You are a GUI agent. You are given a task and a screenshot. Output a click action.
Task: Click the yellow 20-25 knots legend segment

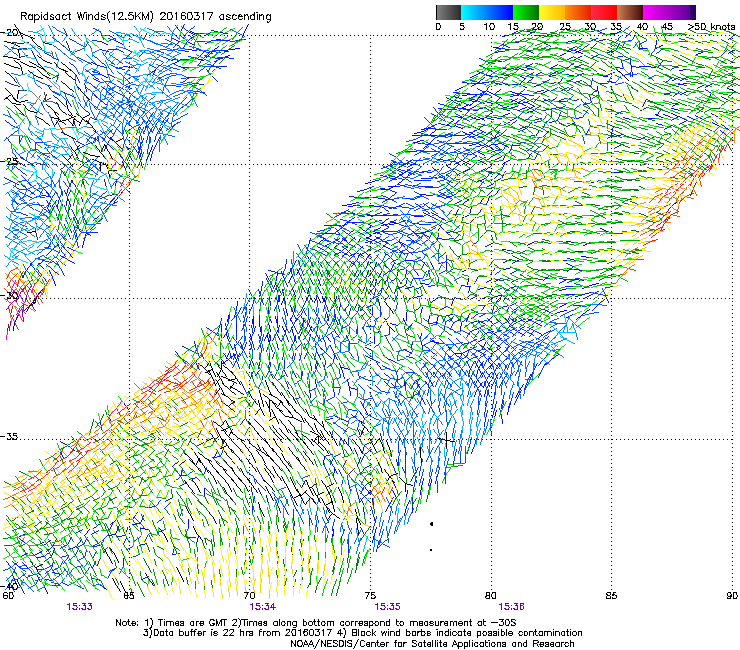tap(552, 12)
